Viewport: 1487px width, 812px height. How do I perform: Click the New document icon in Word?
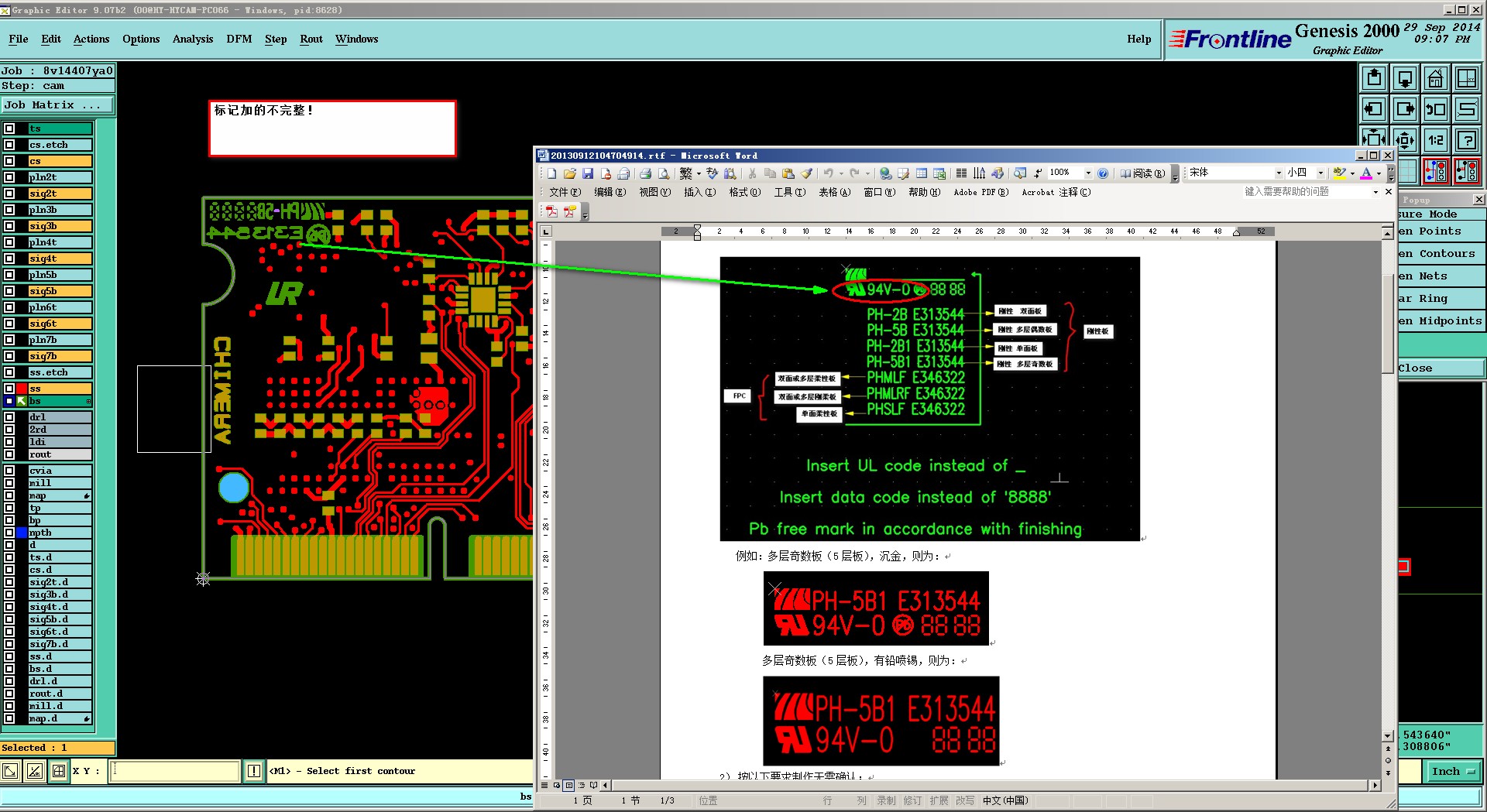click(551, 173)
